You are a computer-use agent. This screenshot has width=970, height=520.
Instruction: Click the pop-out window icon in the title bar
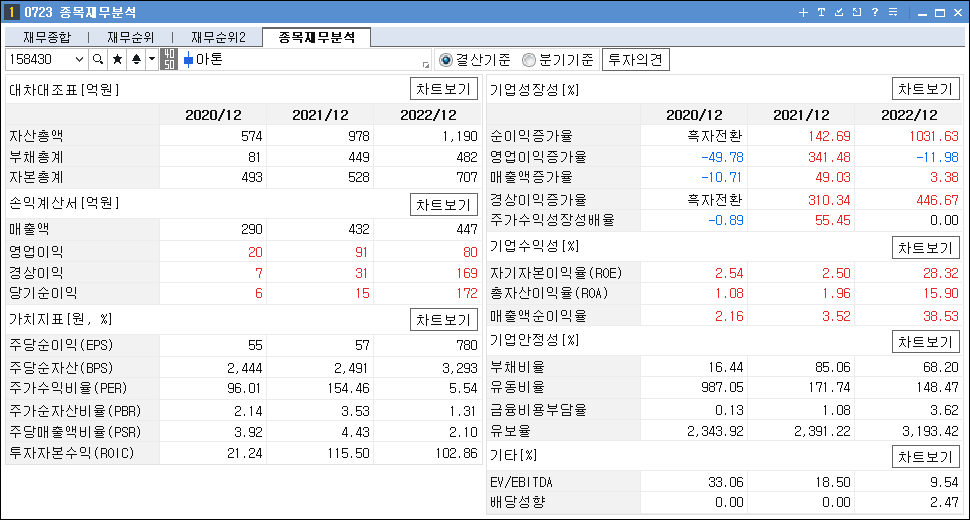(x=857, y=12)
